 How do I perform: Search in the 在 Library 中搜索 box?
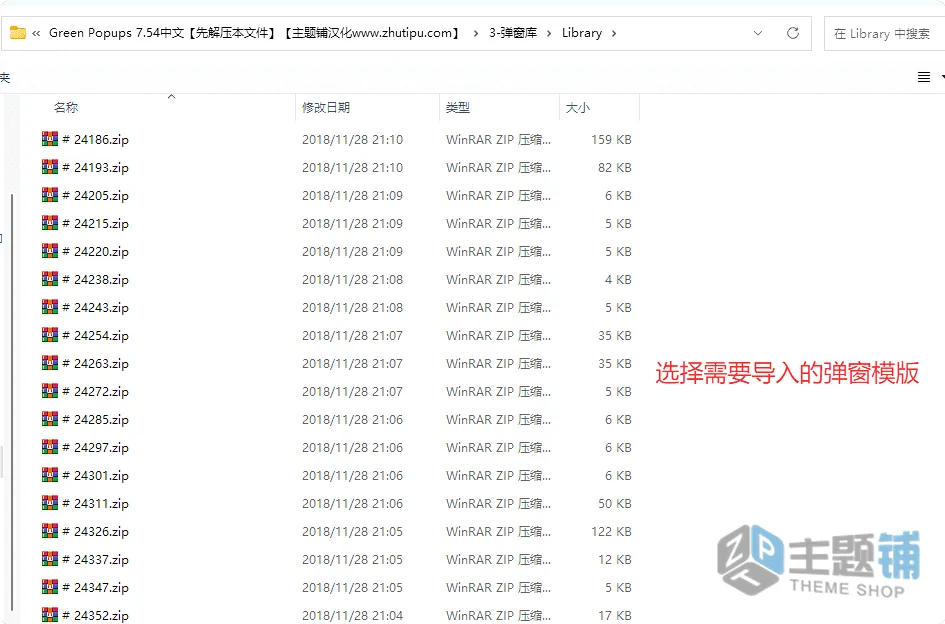[884, 34]
